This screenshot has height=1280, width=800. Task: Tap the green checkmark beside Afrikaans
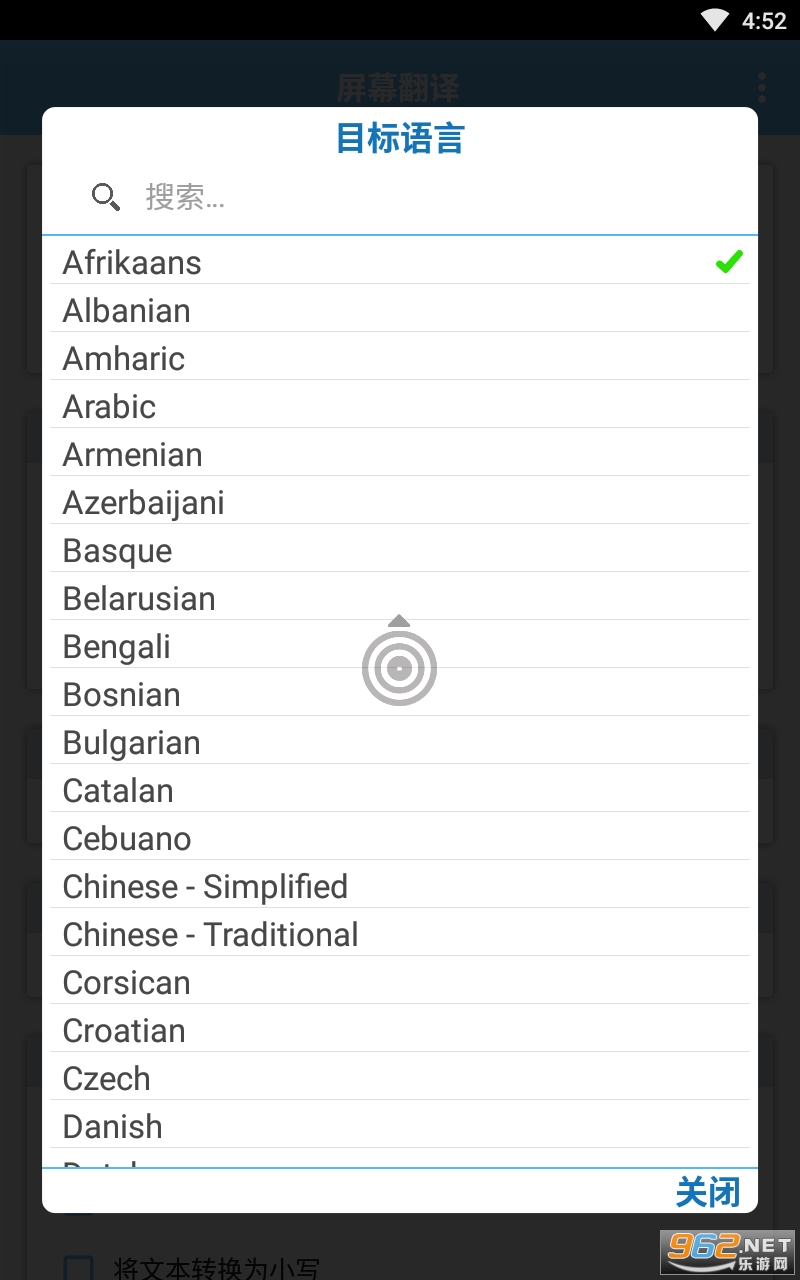click(729, 262)
